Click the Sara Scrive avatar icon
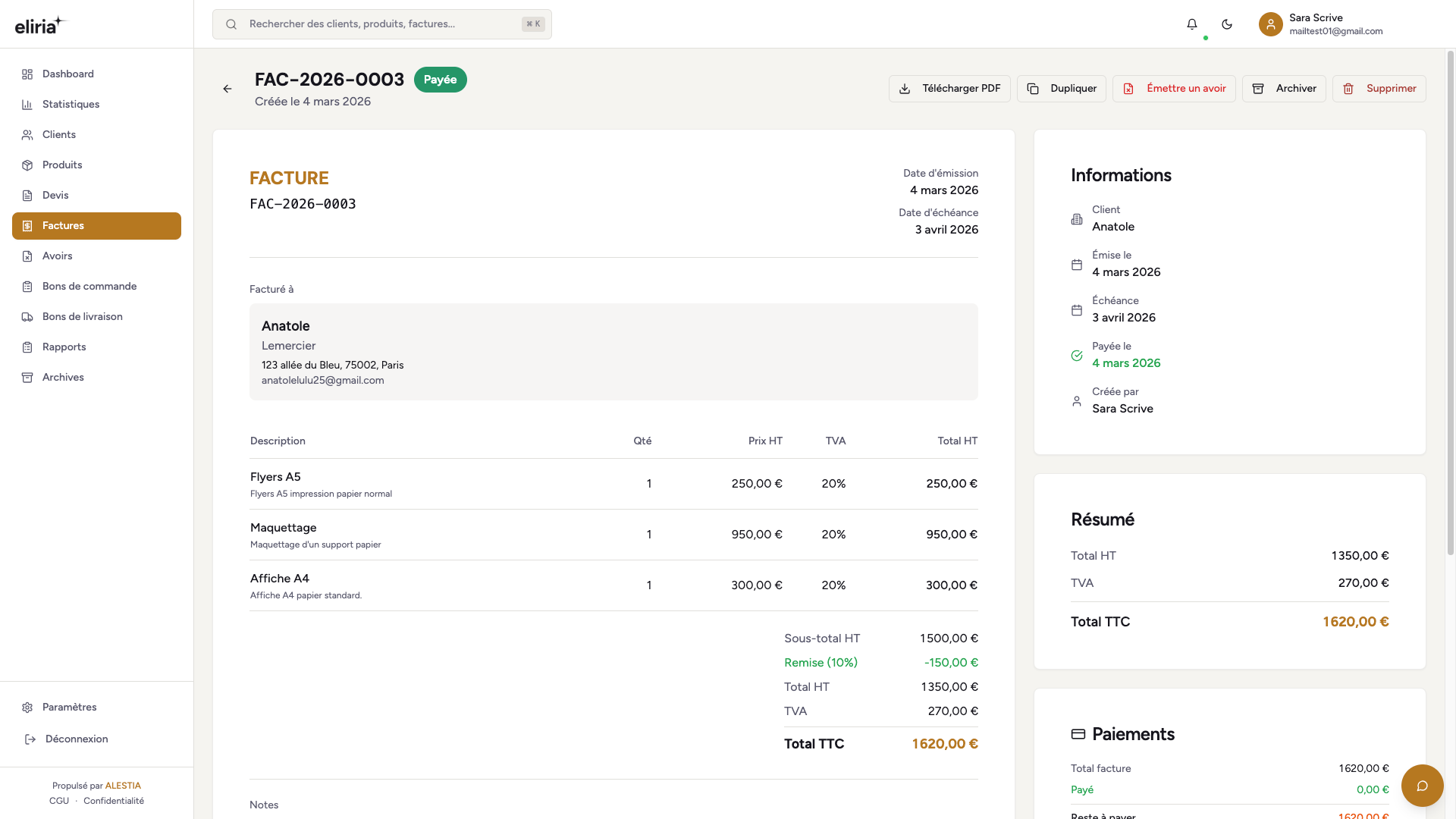1456x819 pixels. pyautogui.click(x=1271, y=24)
